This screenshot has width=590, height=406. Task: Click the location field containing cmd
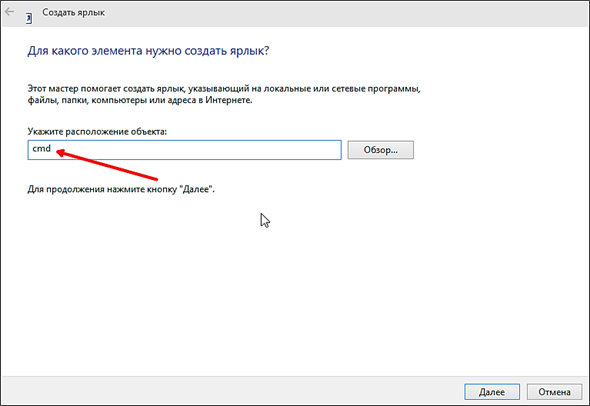(x=184, y=150)
